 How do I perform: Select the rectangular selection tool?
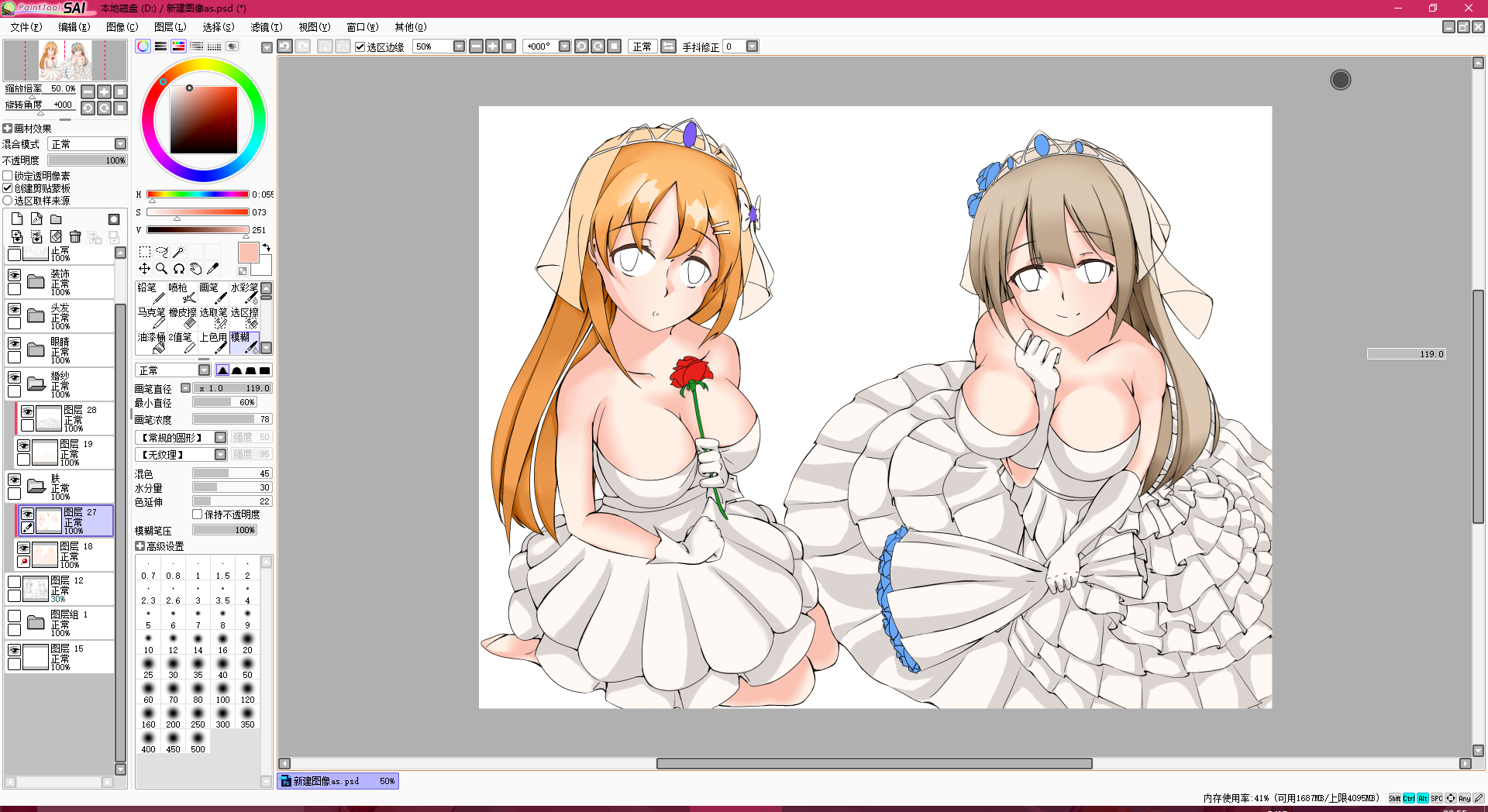[x=145, y=252]
